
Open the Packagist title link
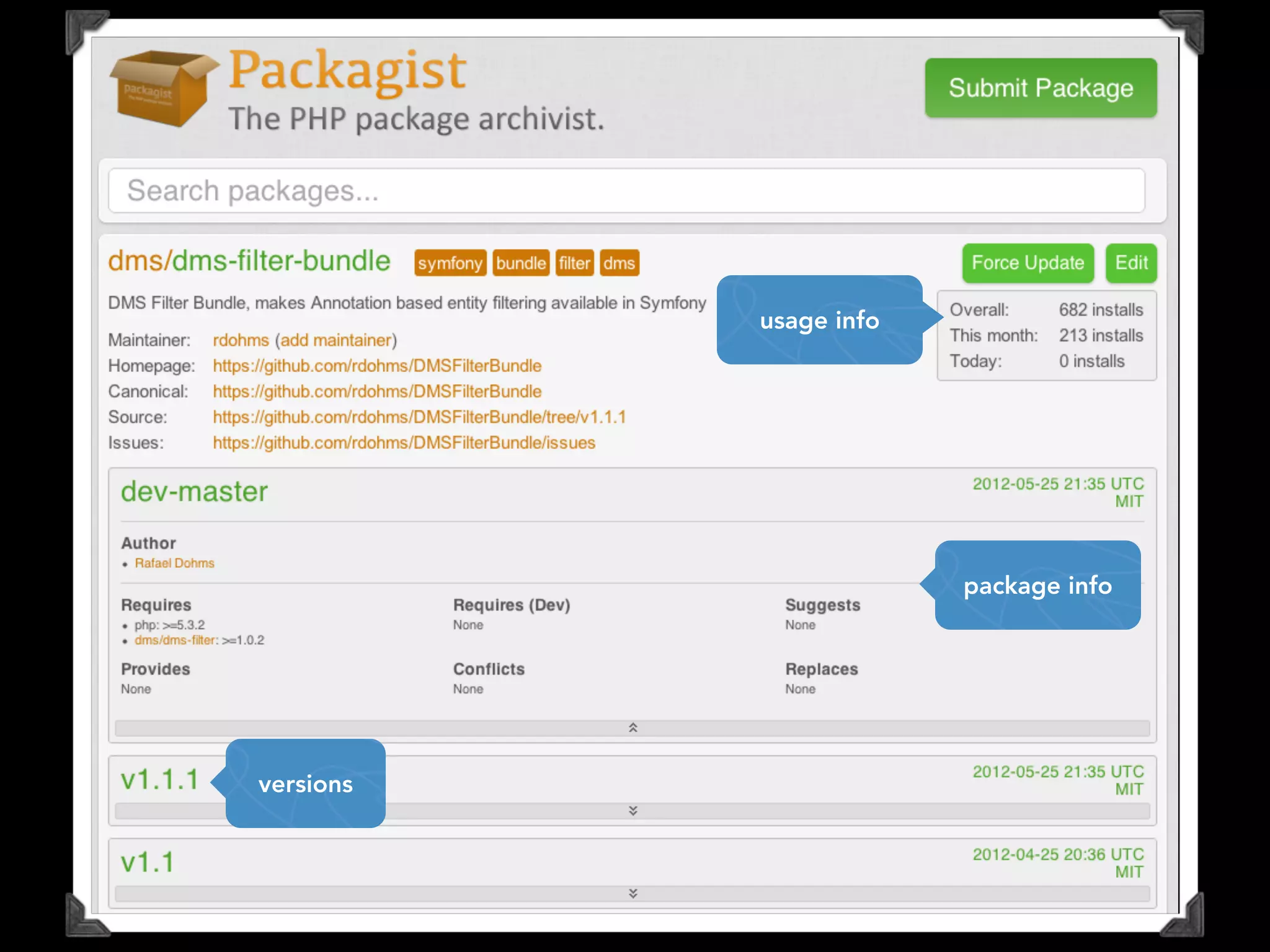click(x=347, y=71)
